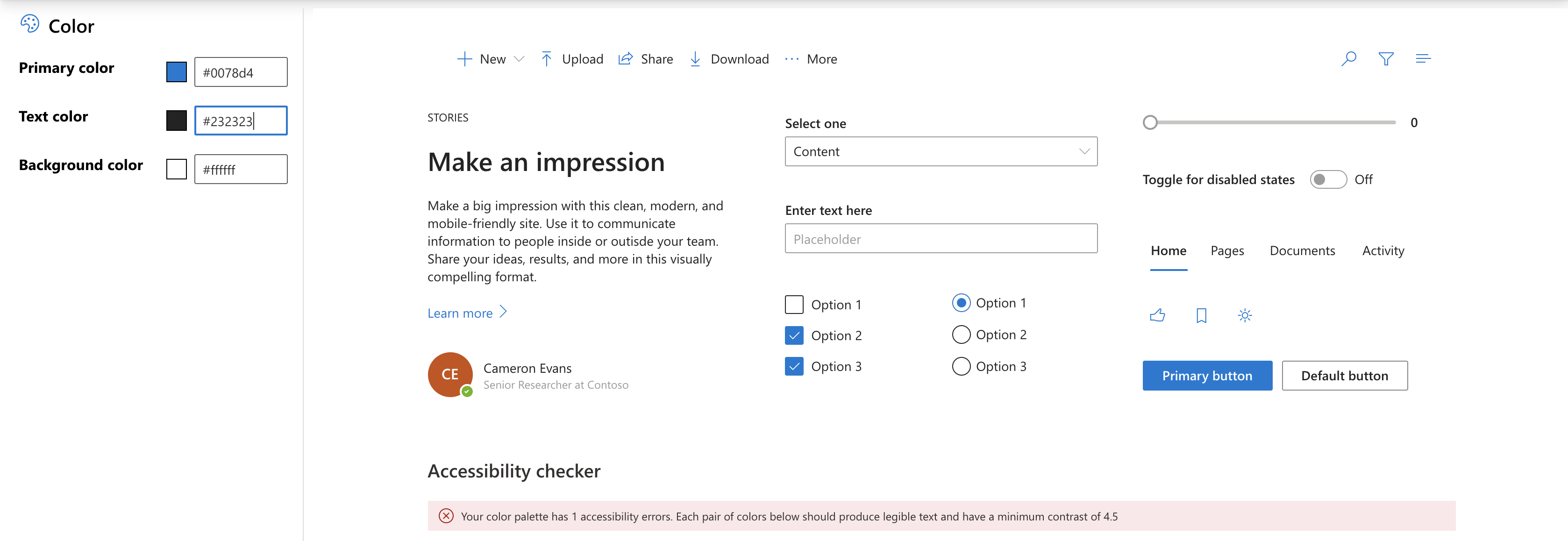Viewport: 1568px width, 541px height.
Task: Click the sunny brightness icon
Action: point(1245,315)
